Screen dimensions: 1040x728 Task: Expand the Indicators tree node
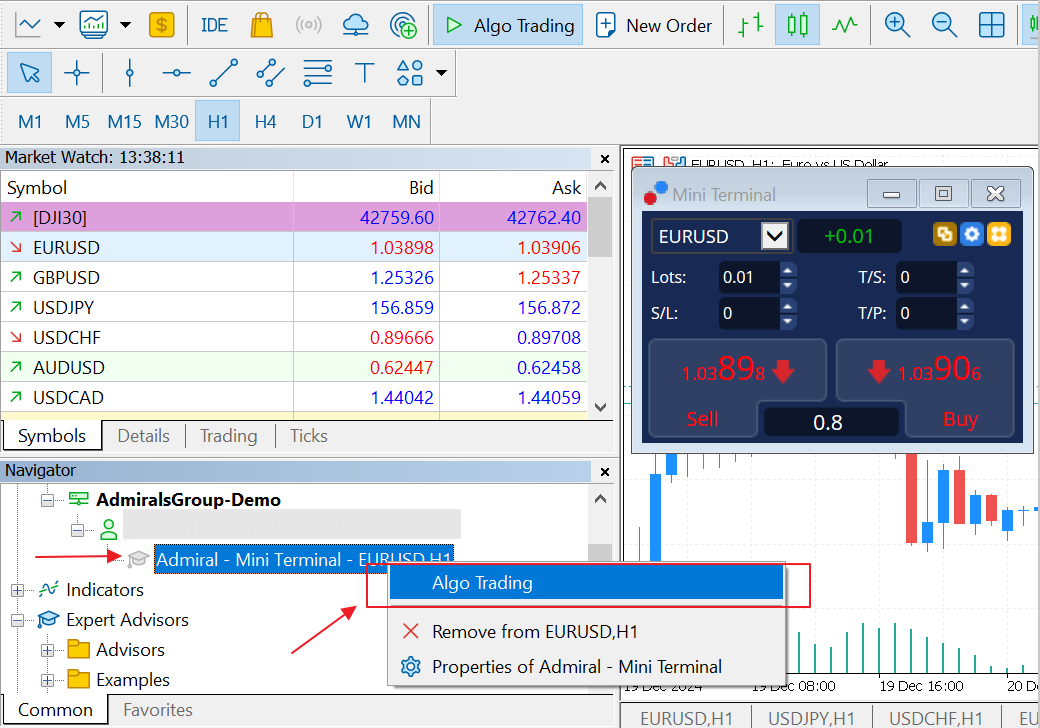click(17, 590)
